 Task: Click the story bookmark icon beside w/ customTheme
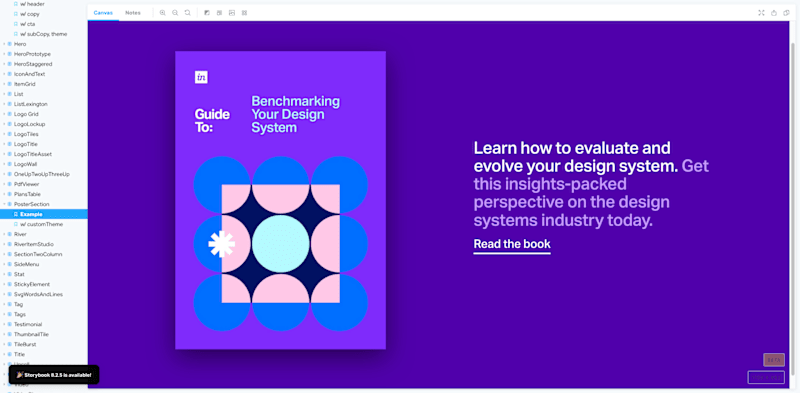[x=16, y=224]
